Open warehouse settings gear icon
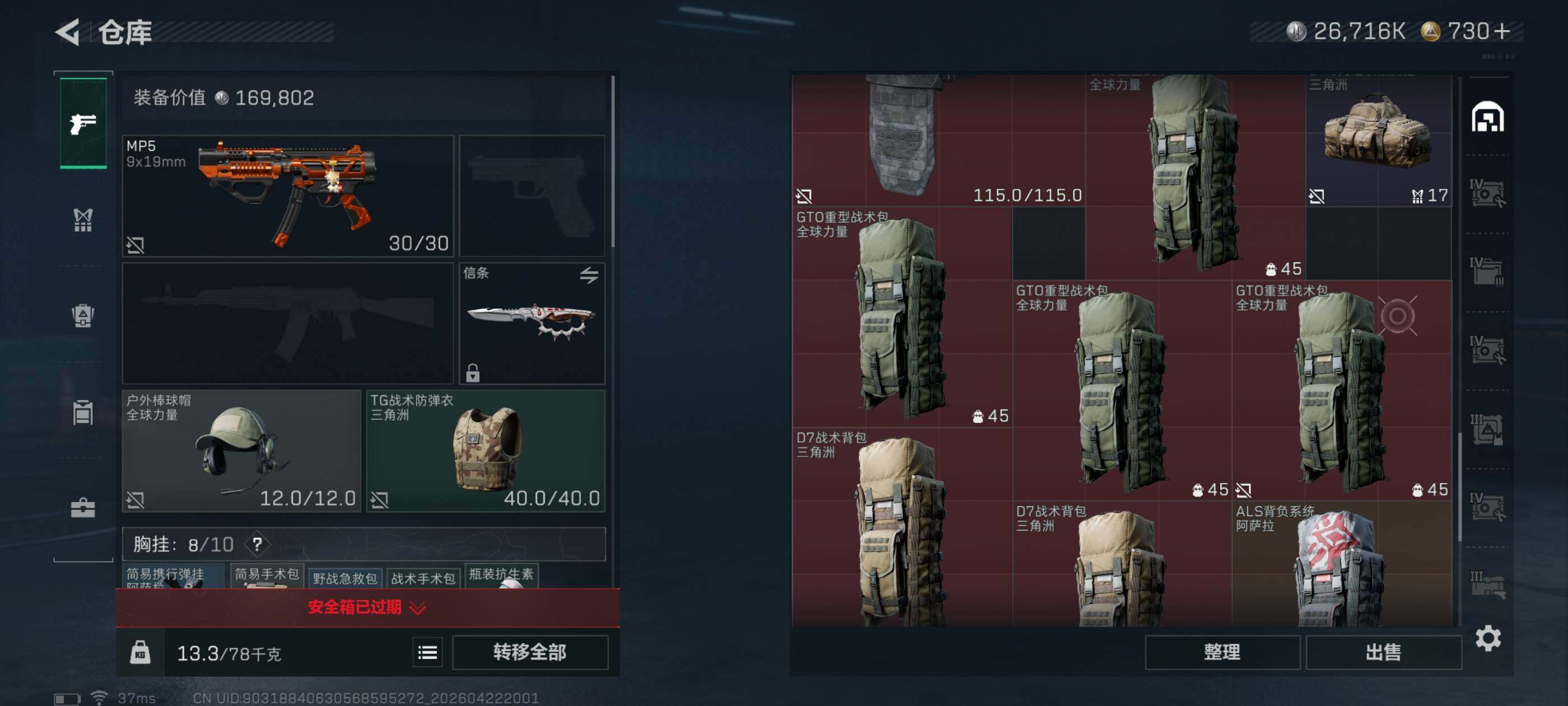Viewport: 1568px width, 706px height. coord(1488,638)
